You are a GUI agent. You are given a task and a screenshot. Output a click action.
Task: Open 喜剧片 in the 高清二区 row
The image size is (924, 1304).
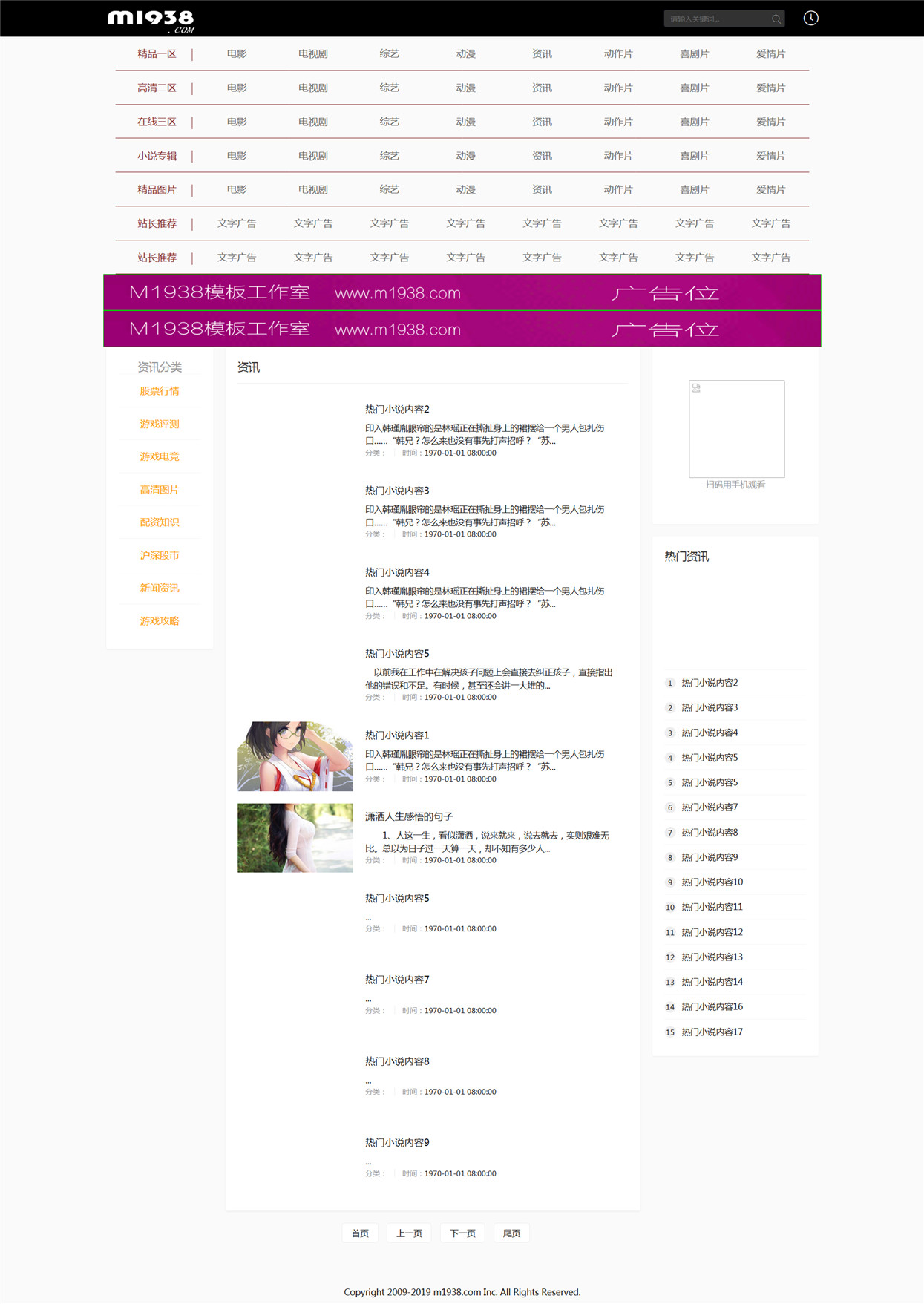(695, 88)
